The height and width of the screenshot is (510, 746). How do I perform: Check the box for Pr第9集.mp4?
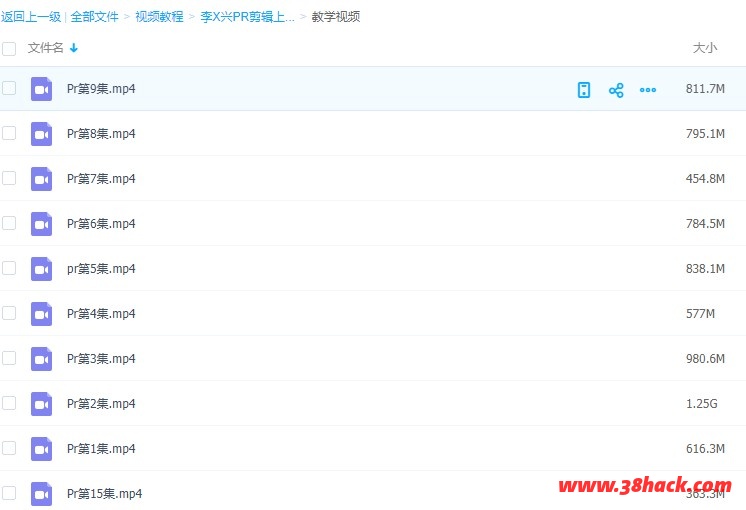point(9,88)
